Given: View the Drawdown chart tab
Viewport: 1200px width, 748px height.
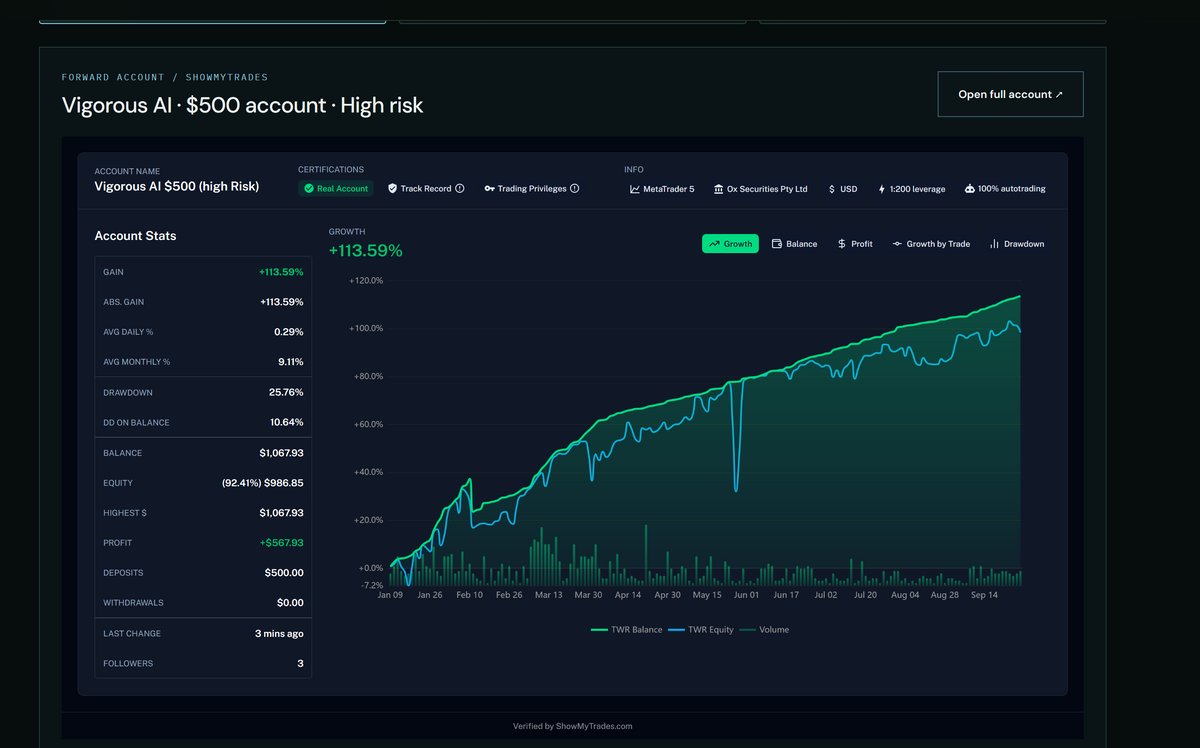Looking at the screenshot, I should pyautogui.click(x=1016, y=244).
